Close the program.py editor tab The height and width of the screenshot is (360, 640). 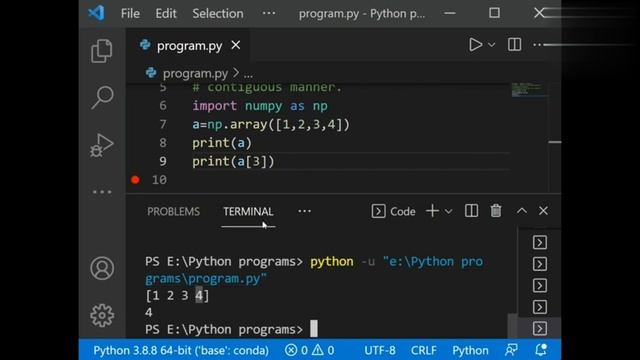236,45
